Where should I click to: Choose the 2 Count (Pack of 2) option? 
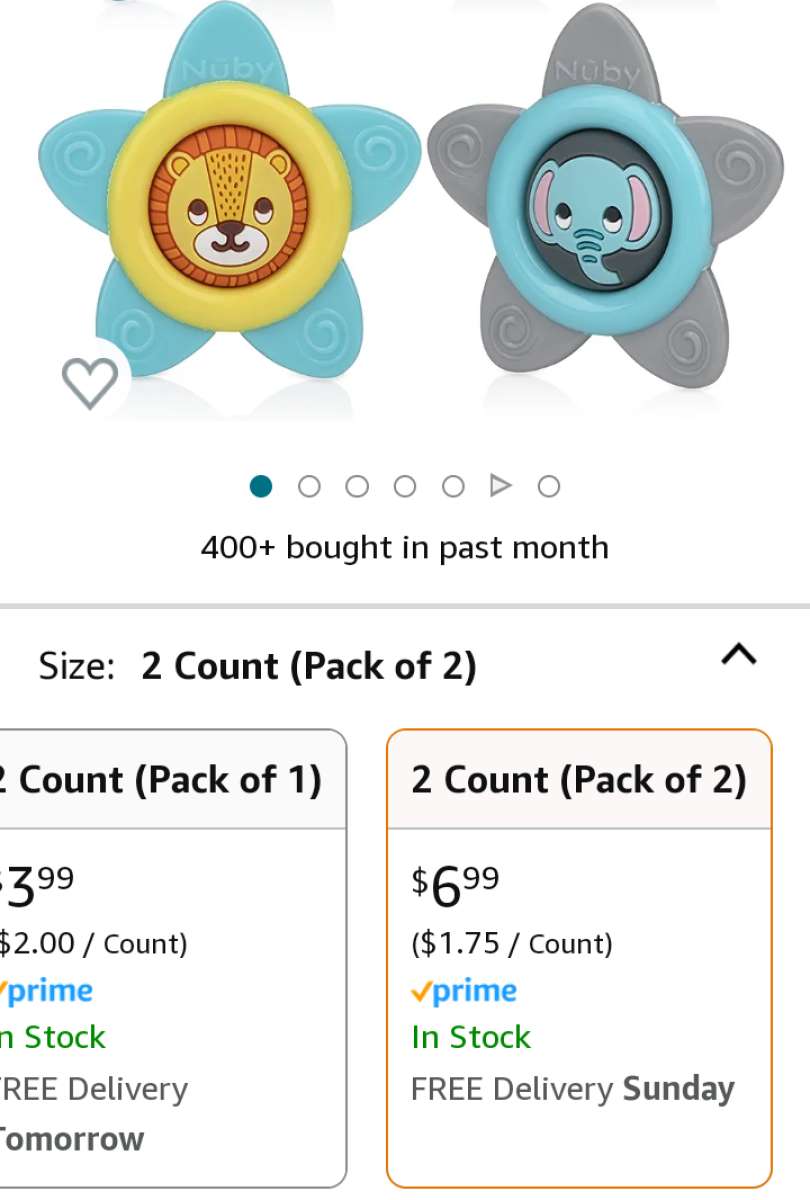[579, 781]
